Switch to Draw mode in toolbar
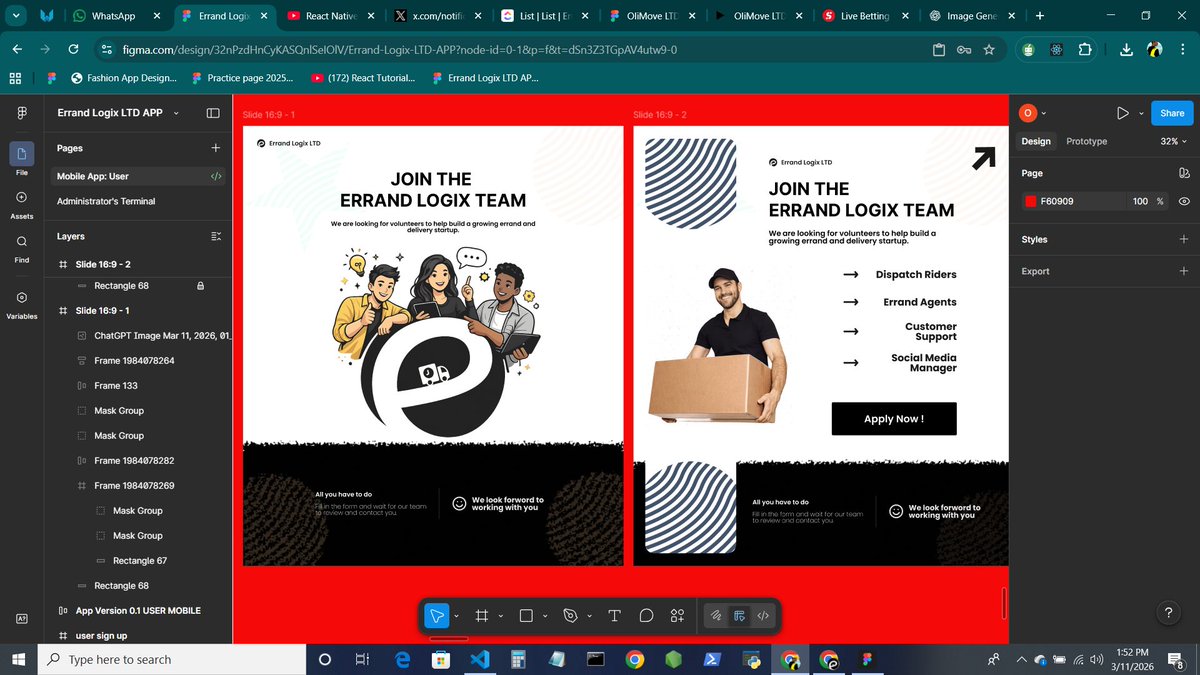The image size is (1200, 675). pyautogui.click(x=716, y=616)
